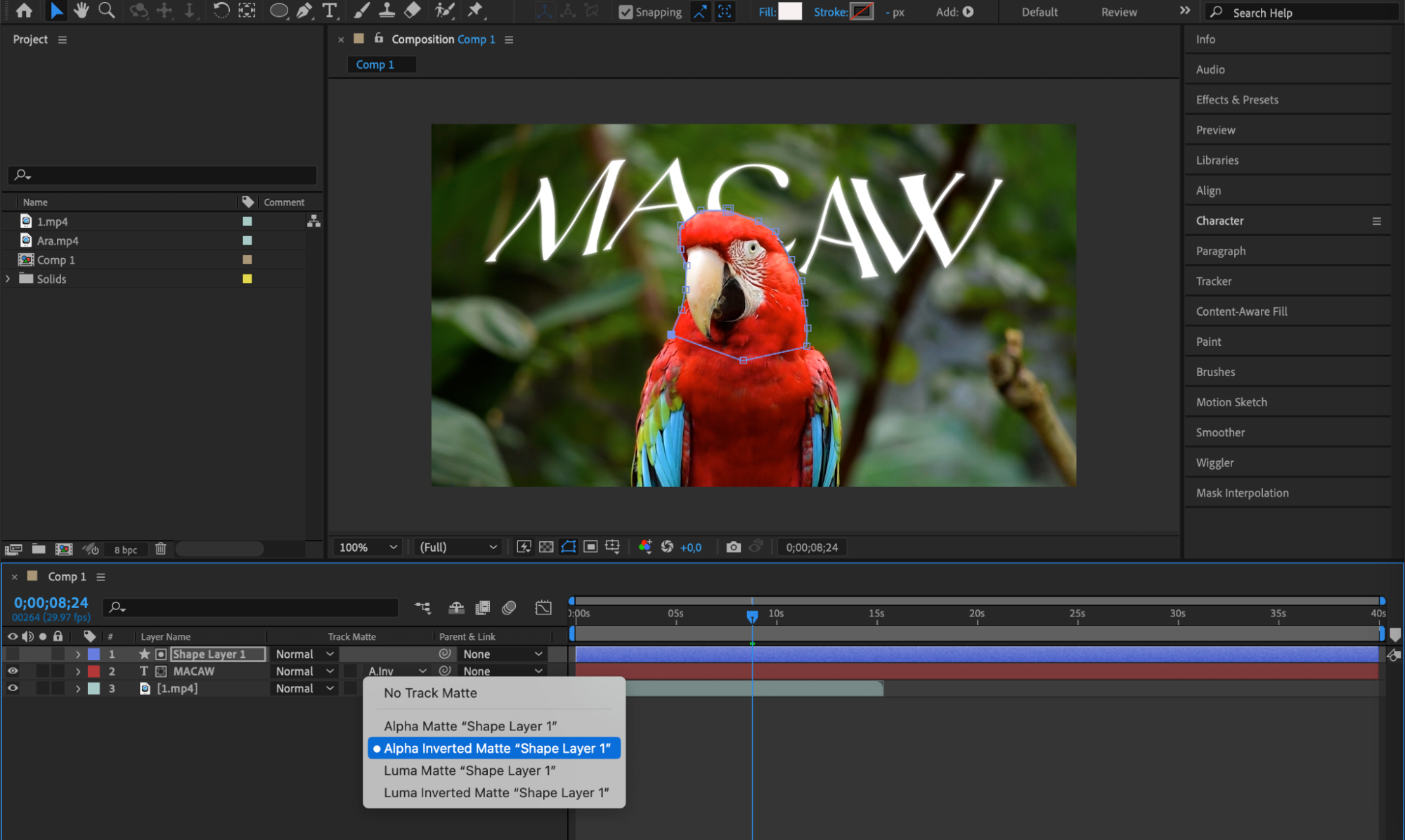
Task: Toggle the Snapping checkbox
Action: coord(625,12)
